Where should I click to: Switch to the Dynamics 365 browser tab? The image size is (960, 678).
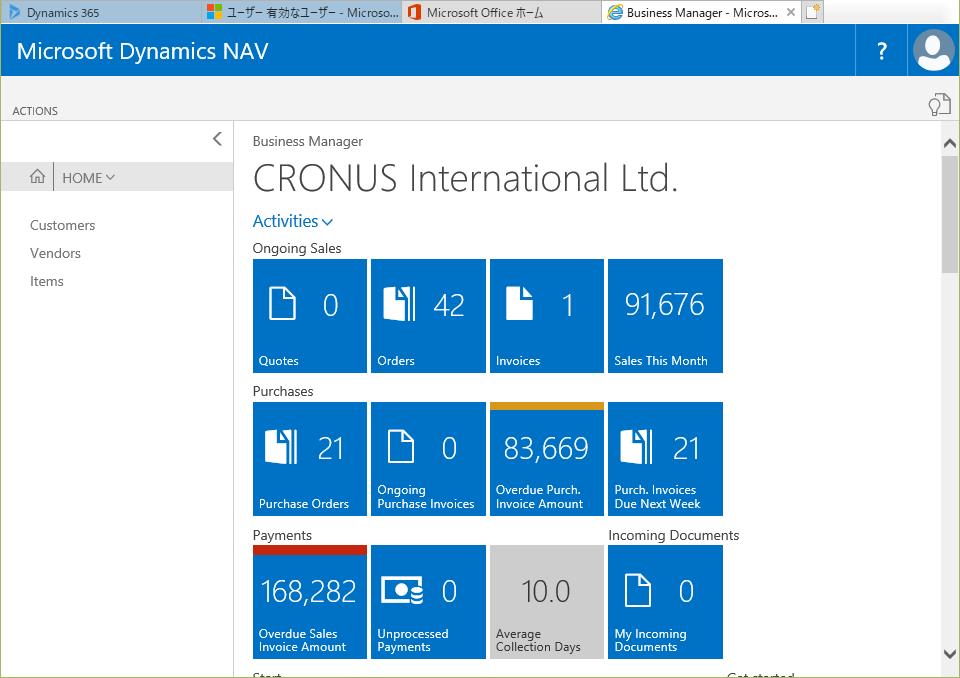tap(101, 12)
